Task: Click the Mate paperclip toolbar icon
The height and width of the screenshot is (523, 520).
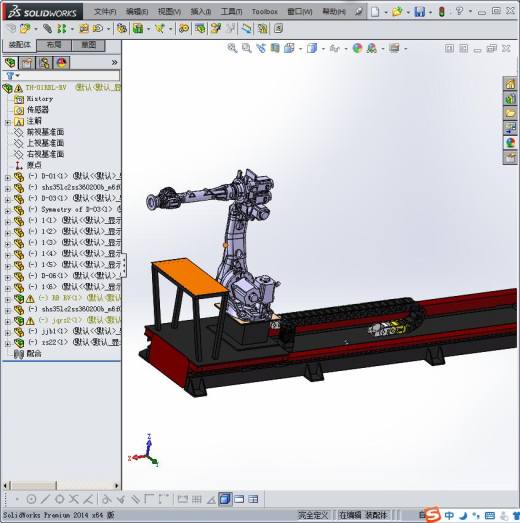Action: pos(47,29)
